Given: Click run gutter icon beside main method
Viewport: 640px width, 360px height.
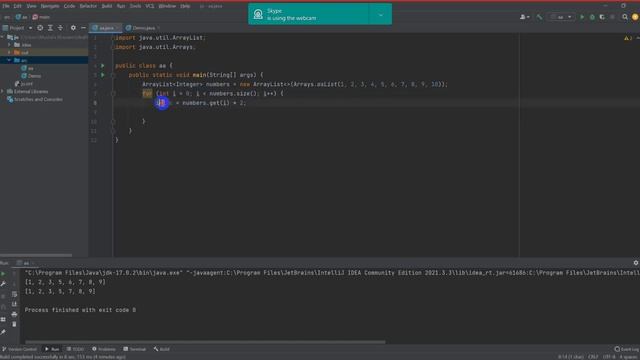Looking at the screenshot, I should pyautogui.click(x=103, y=75).
